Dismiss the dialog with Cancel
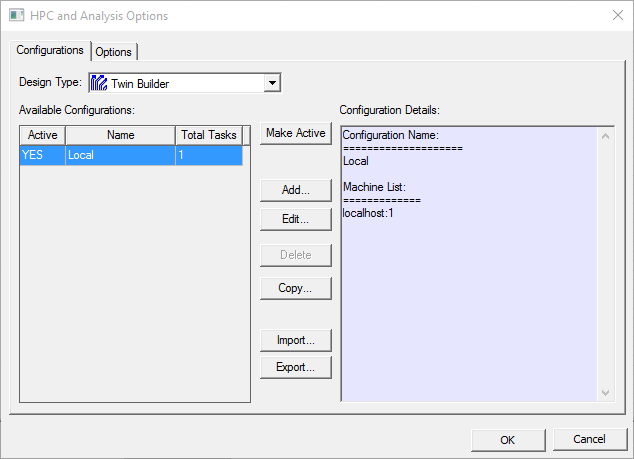The width and height of the screenshot is (634, 459). [x=590, y=439]
